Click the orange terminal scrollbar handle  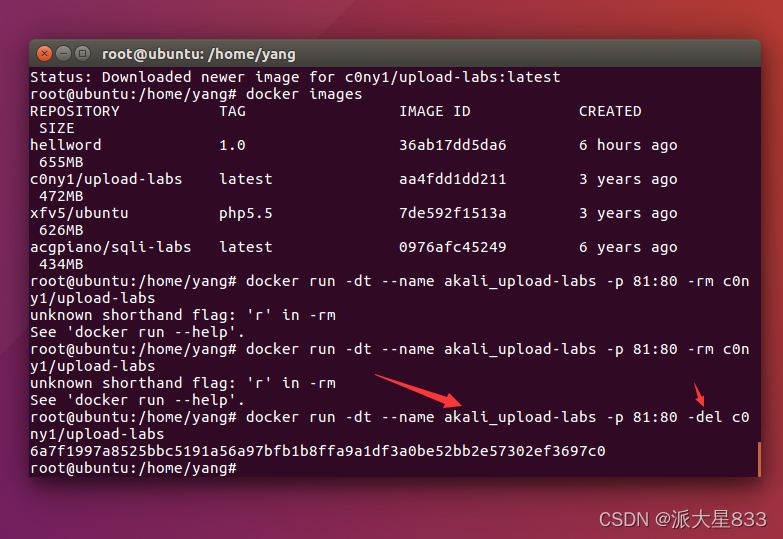[759, 459]
